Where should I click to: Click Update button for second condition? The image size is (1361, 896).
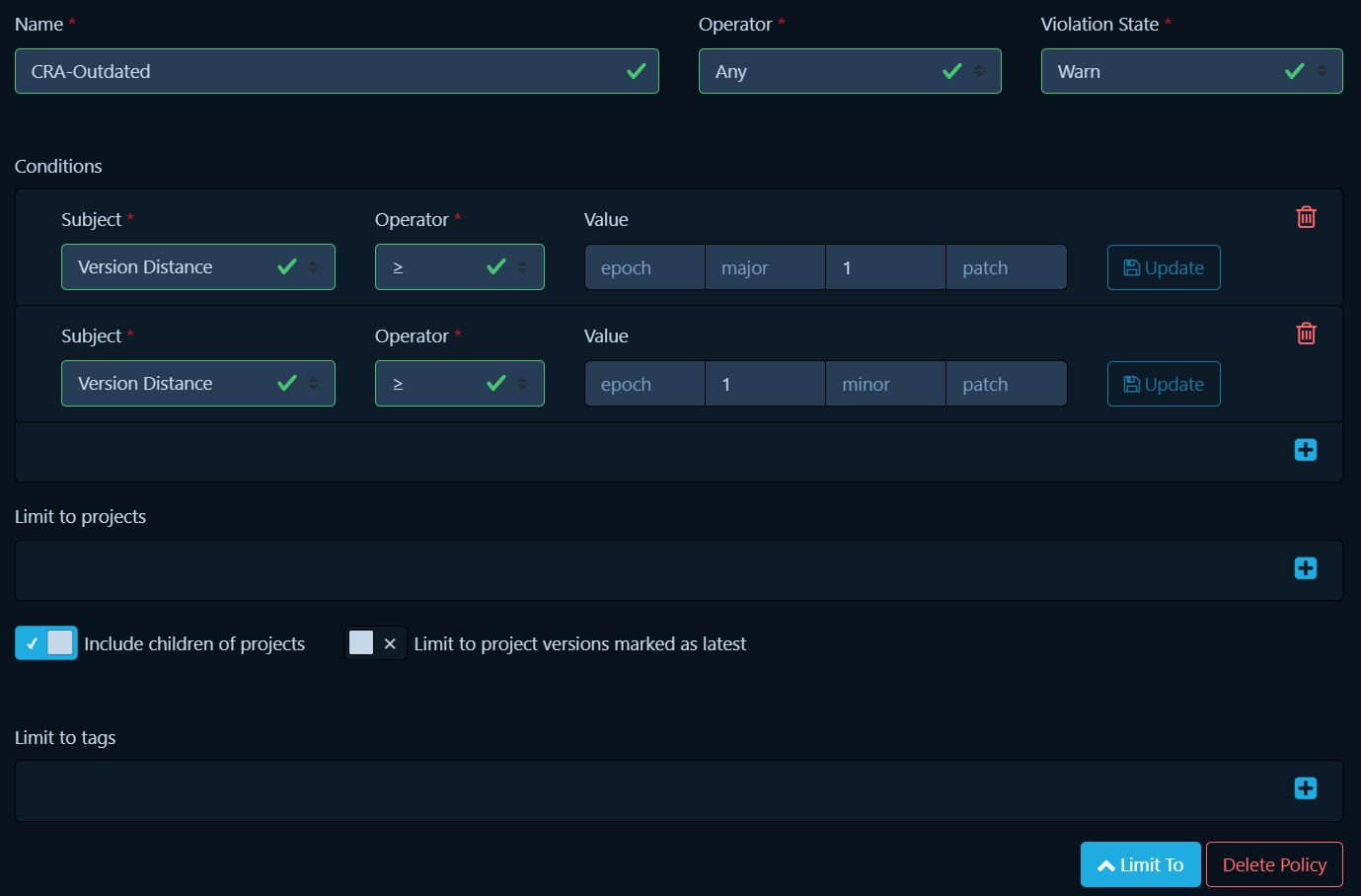tap(1164, 384)
